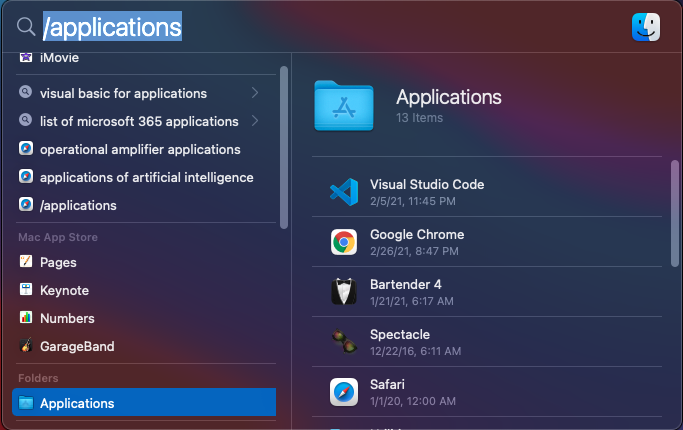Click search icon beside list of microsoft 365 applications
683x430 pixels.
click(x=26, y=120)
